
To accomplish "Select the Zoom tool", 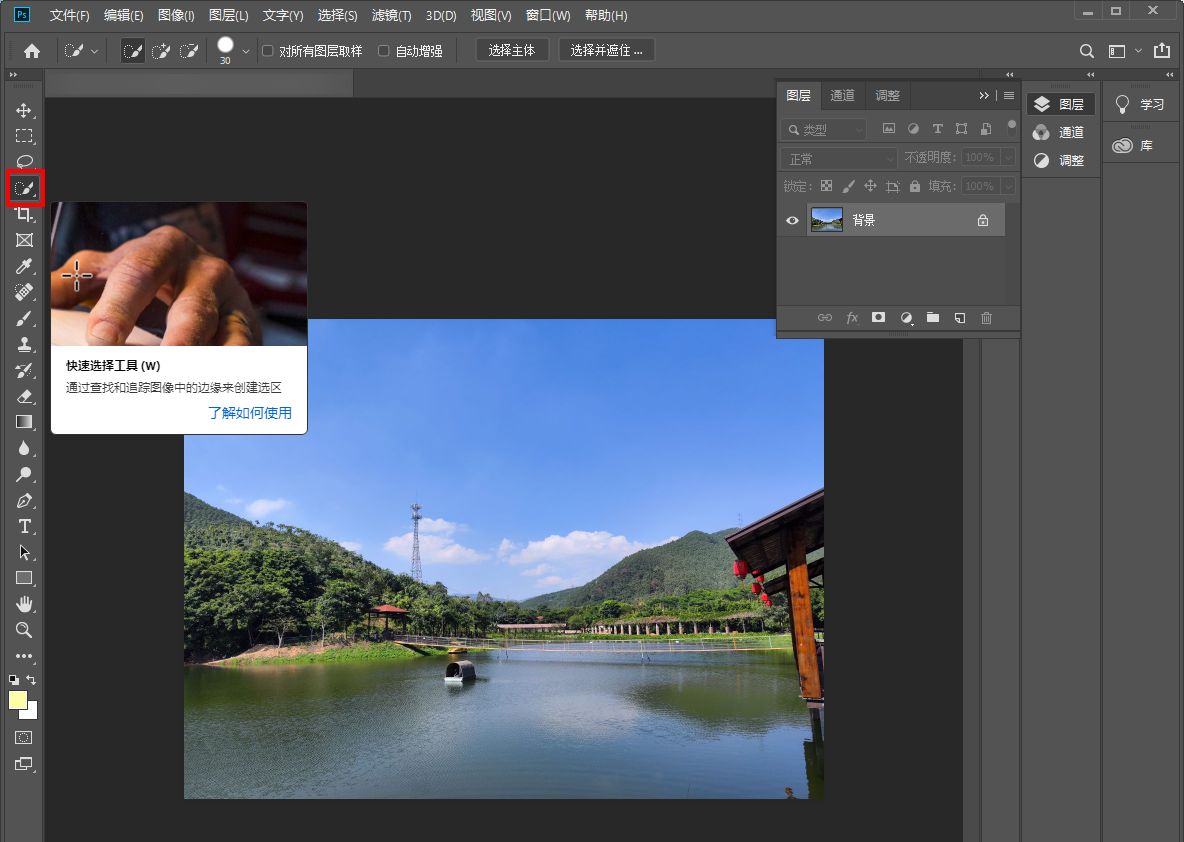I will 24,630.
